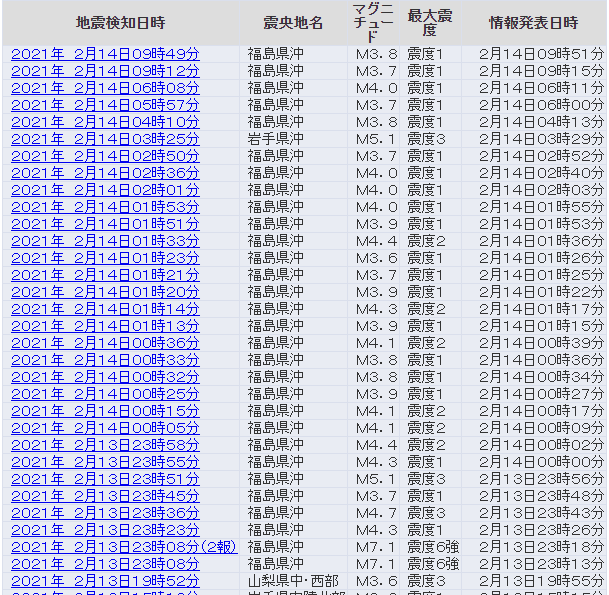Select the 2月14日00時05分 earthquake link
This screenshot has height=595, width=609.
(105, 428)
